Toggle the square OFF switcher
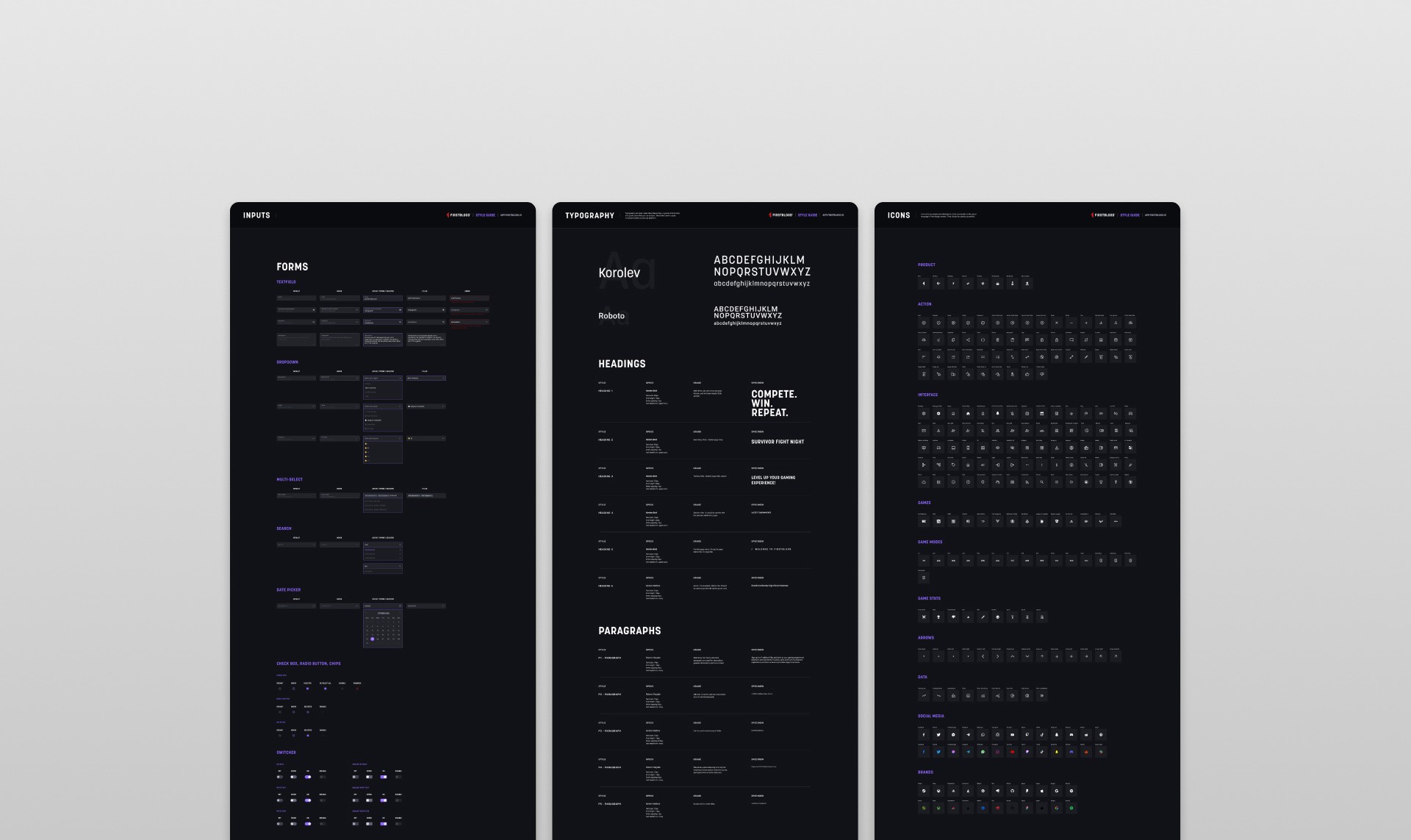 [356, 777]
